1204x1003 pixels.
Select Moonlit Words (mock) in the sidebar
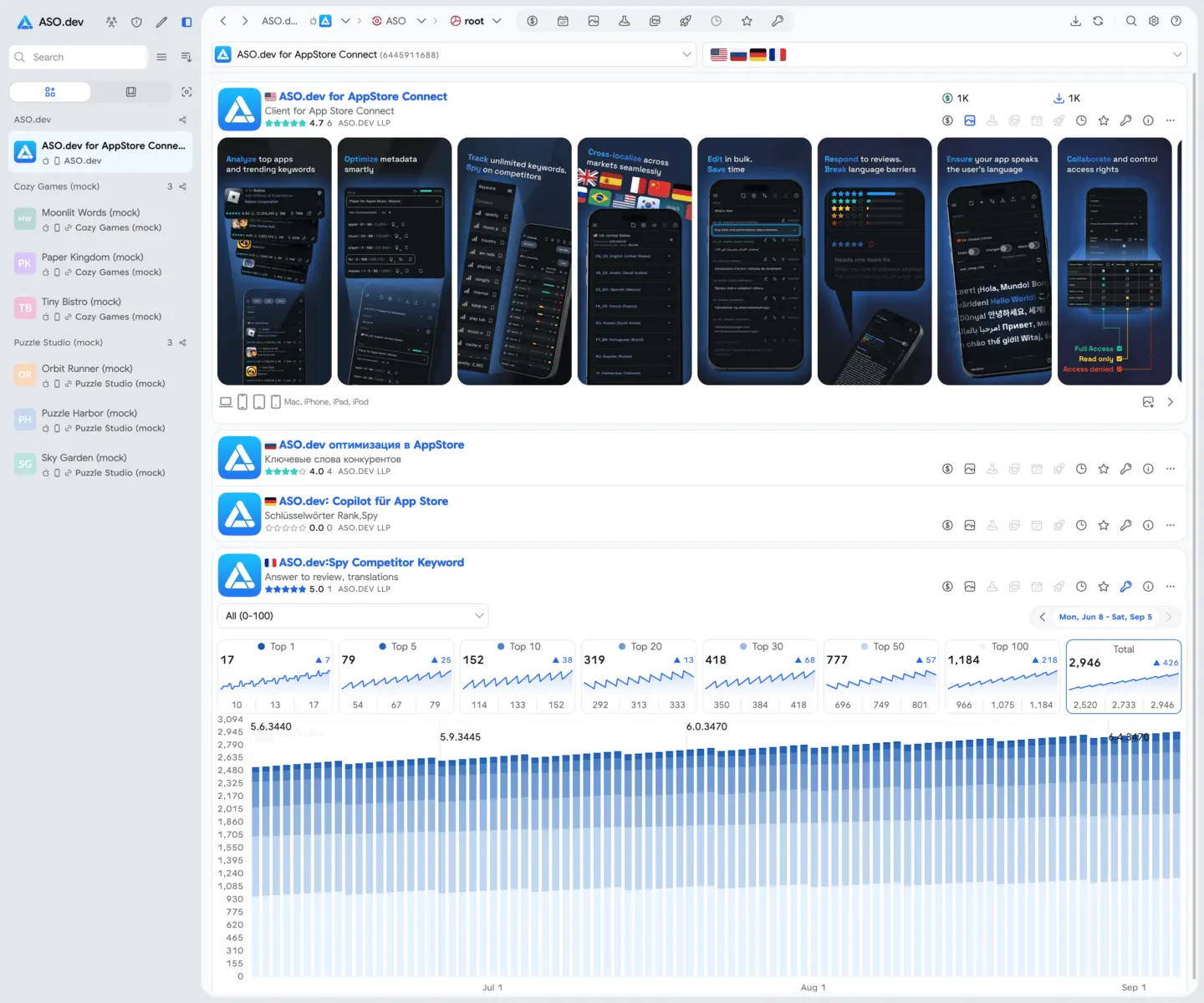click(100, 220)
